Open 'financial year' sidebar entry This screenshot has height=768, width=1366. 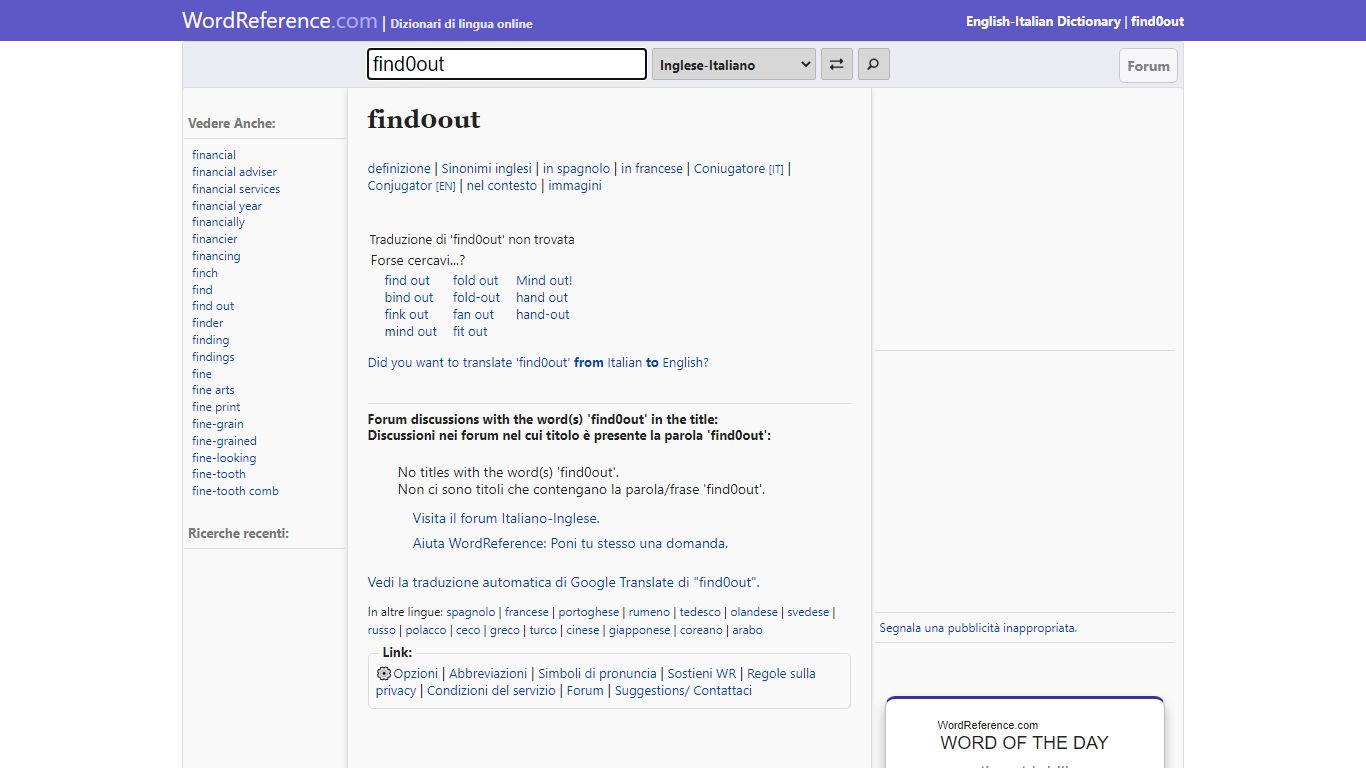227,206
